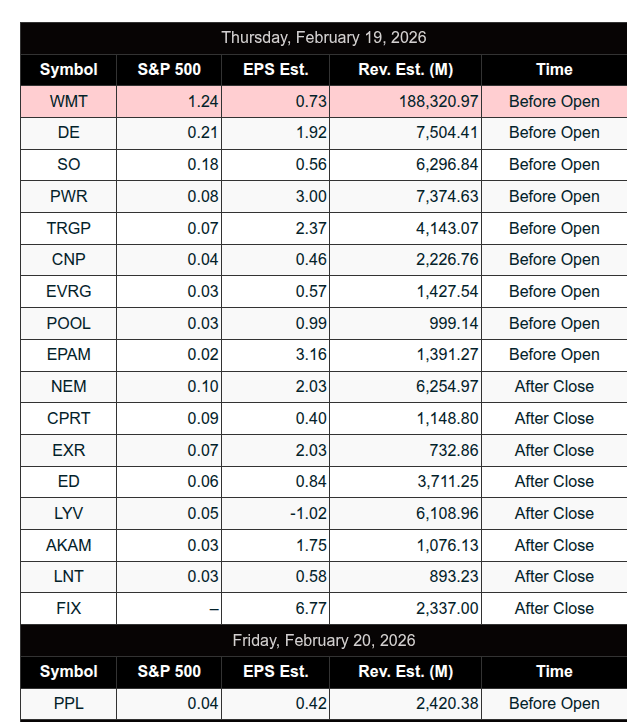Image resolution: width=627 pixels, height=722 pixels.
Task: Open the NEM ticker symbol
Action: click(x=68, y=386)
